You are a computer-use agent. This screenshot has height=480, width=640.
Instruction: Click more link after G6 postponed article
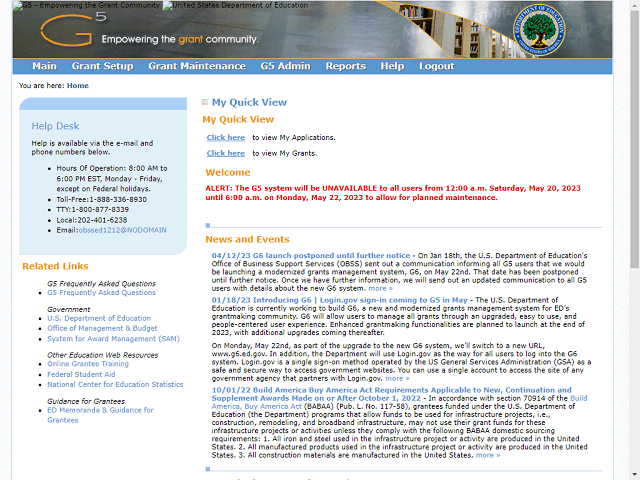click(380, 288)
